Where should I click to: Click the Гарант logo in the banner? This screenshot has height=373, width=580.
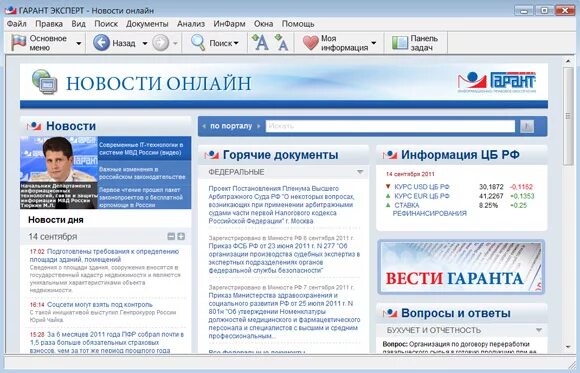point(496,82)
